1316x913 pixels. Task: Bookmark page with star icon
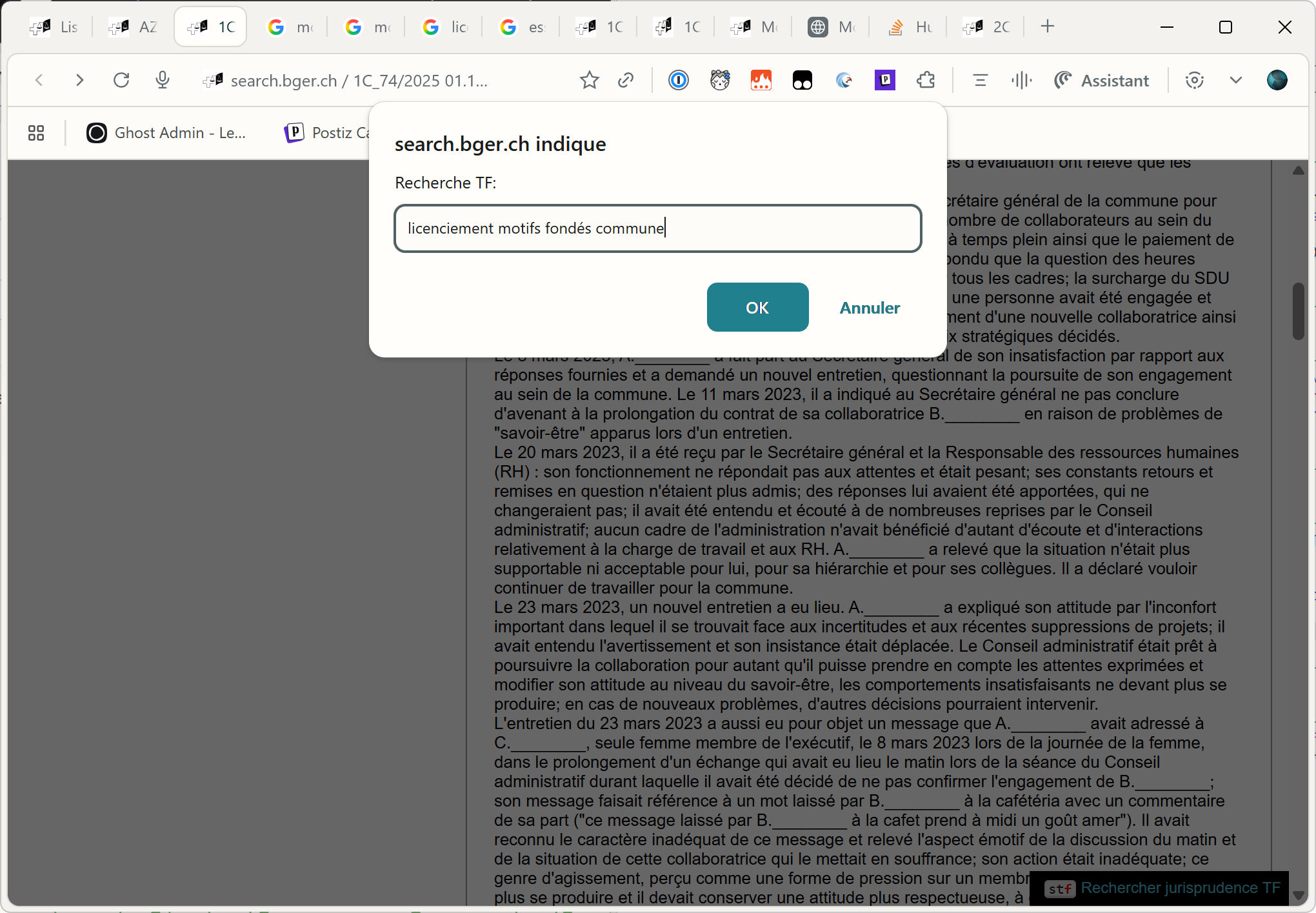click(x=589, y=80)
